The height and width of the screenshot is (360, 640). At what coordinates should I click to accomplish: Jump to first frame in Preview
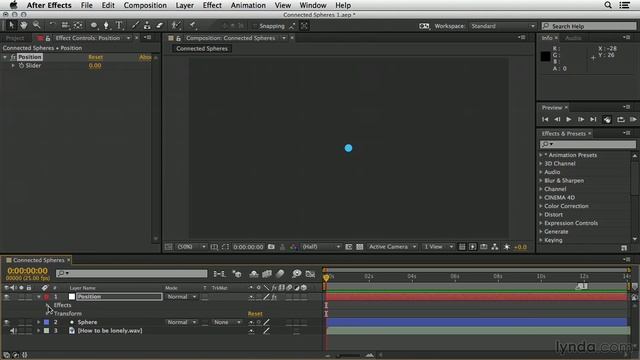[545, 119]
